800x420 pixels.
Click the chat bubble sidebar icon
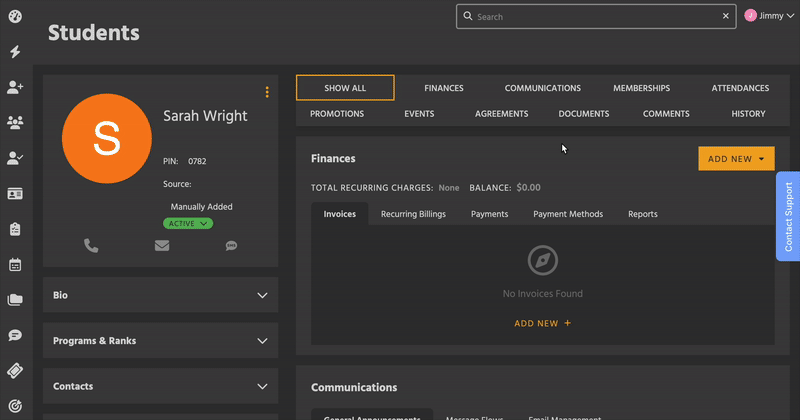(x=15, y=335)
